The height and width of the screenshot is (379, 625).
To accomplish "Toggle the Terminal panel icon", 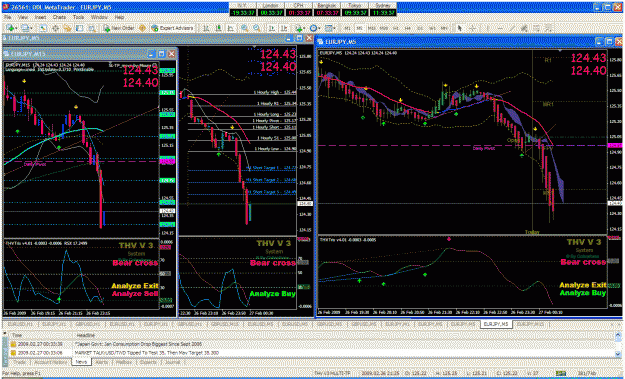I will [79, 28].
